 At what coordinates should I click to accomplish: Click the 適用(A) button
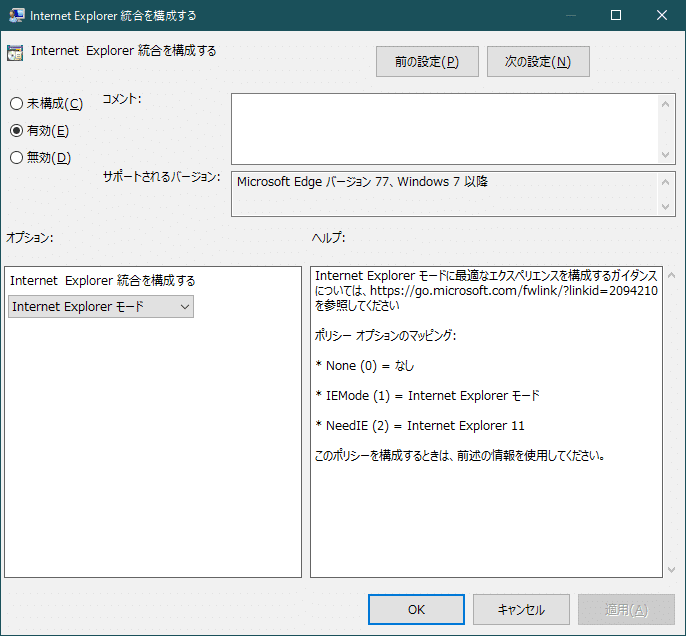click(x=626, y=609)
